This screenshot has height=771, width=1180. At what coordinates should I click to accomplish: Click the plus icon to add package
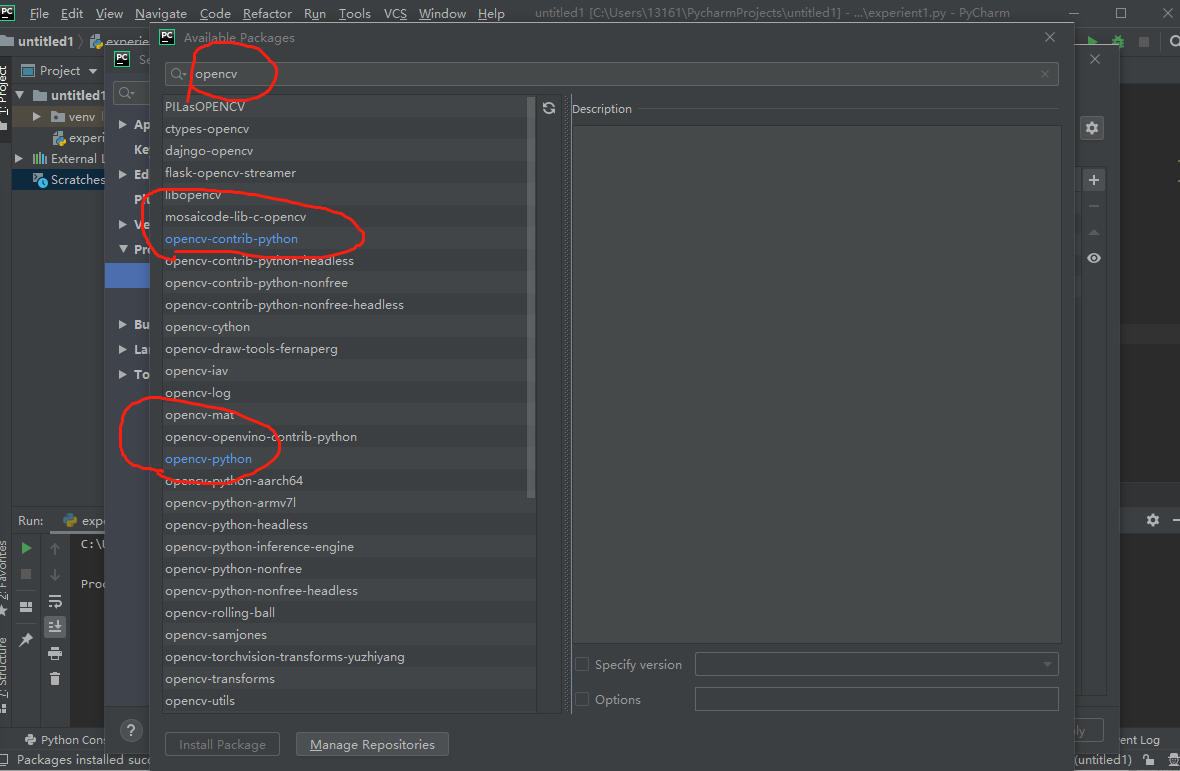point(1094,180)
